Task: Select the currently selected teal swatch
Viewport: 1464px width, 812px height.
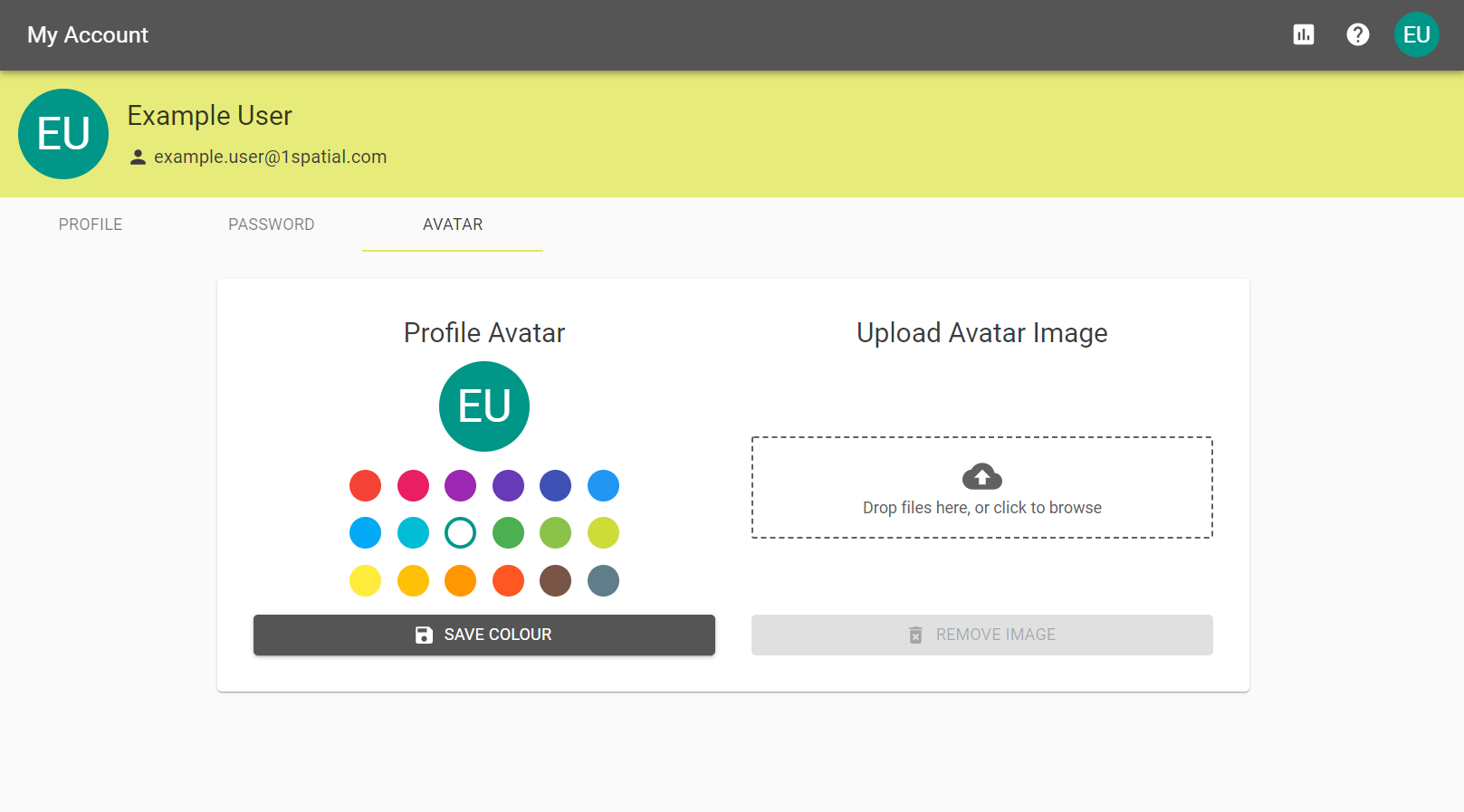Action: pos(461,533)
